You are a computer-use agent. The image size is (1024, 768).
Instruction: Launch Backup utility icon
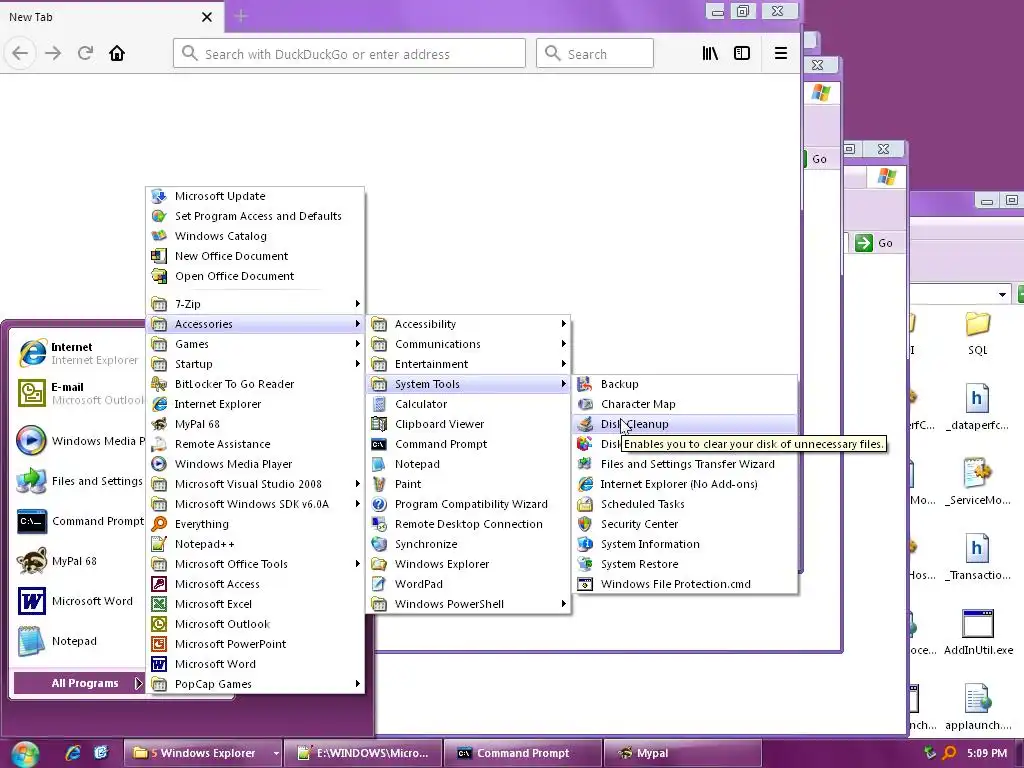(x=585, y=384)
